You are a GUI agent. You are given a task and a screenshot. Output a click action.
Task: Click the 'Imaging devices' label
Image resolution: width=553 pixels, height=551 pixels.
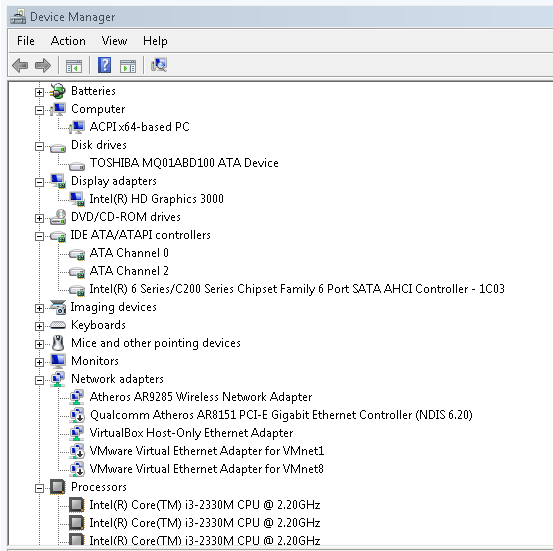(114, 307)
